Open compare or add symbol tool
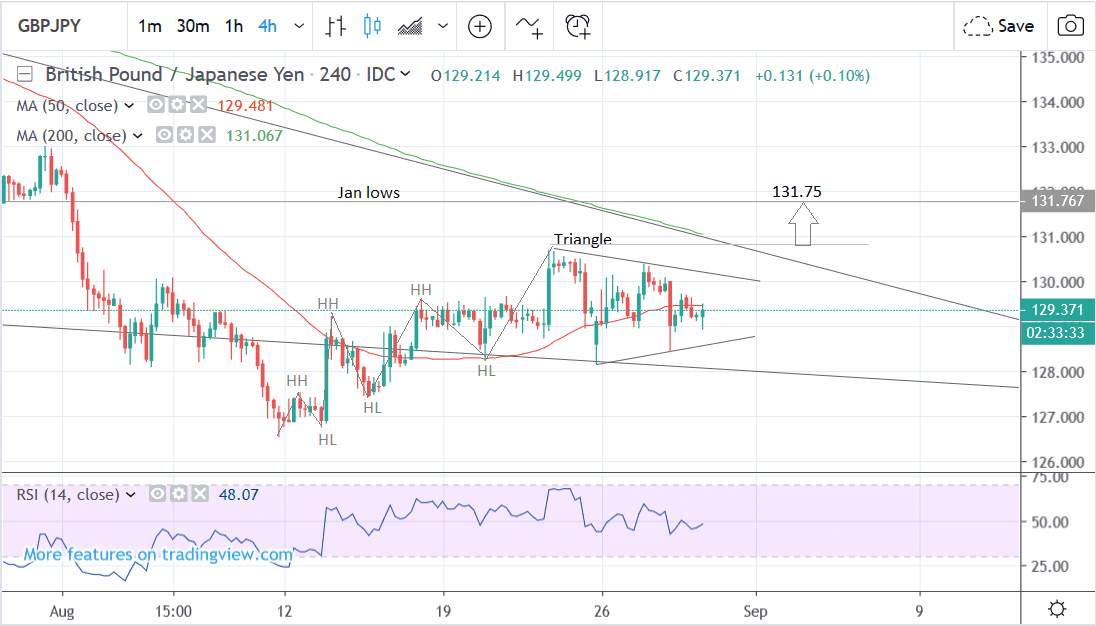Image resolution: width=1096 pixels, height=626 pixels. point(480,27)
